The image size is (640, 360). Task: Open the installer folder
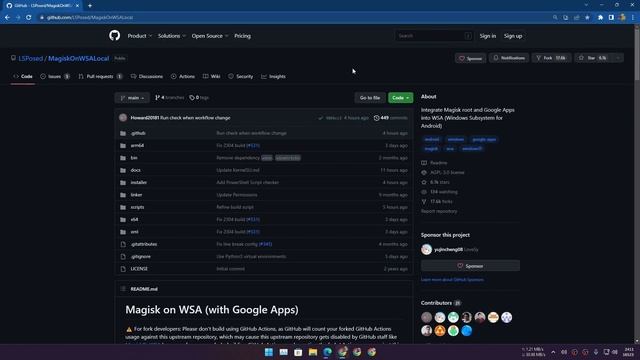[x=139, y=182]
